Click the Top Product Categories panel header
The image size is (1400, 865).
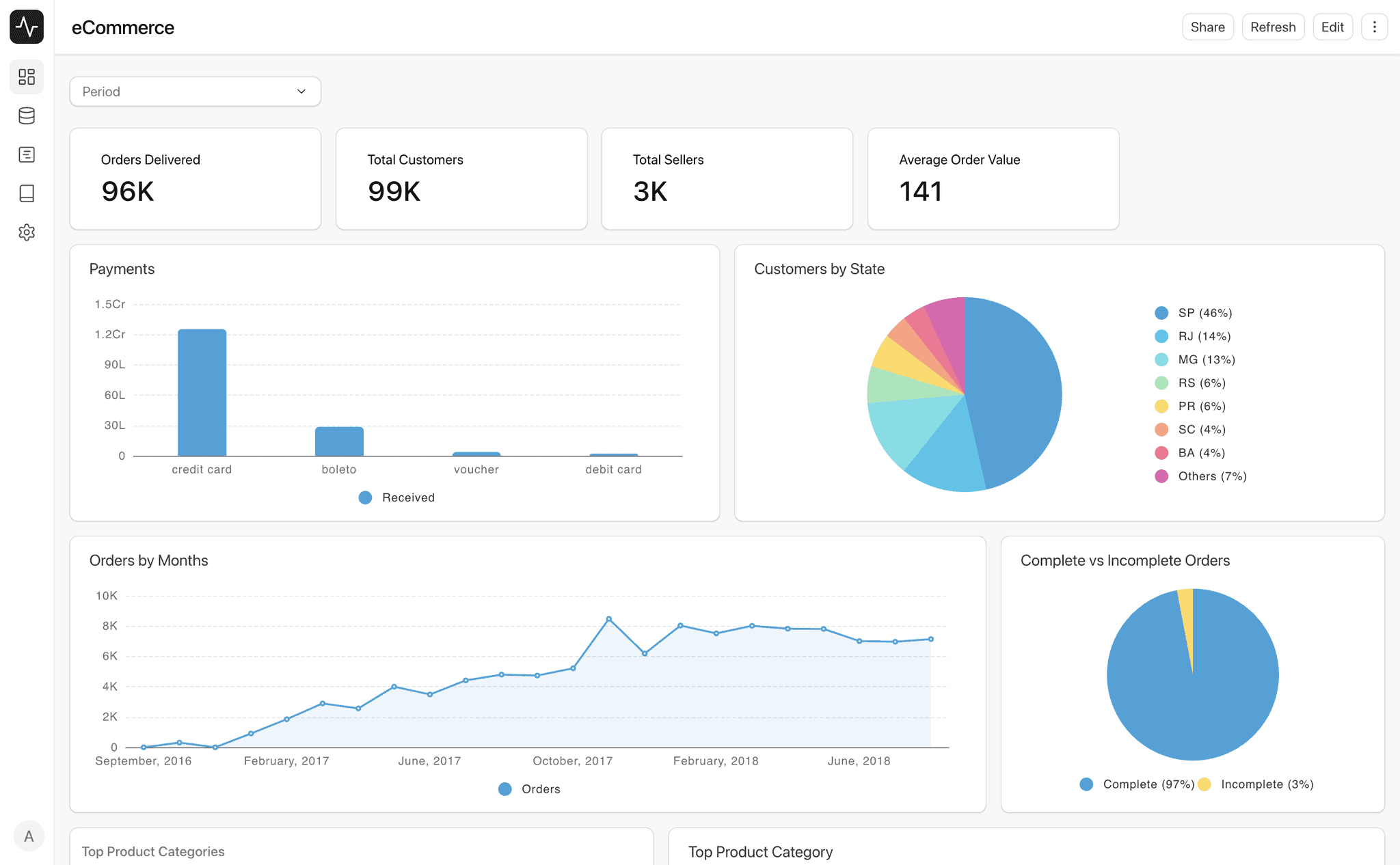pos(152,851)
